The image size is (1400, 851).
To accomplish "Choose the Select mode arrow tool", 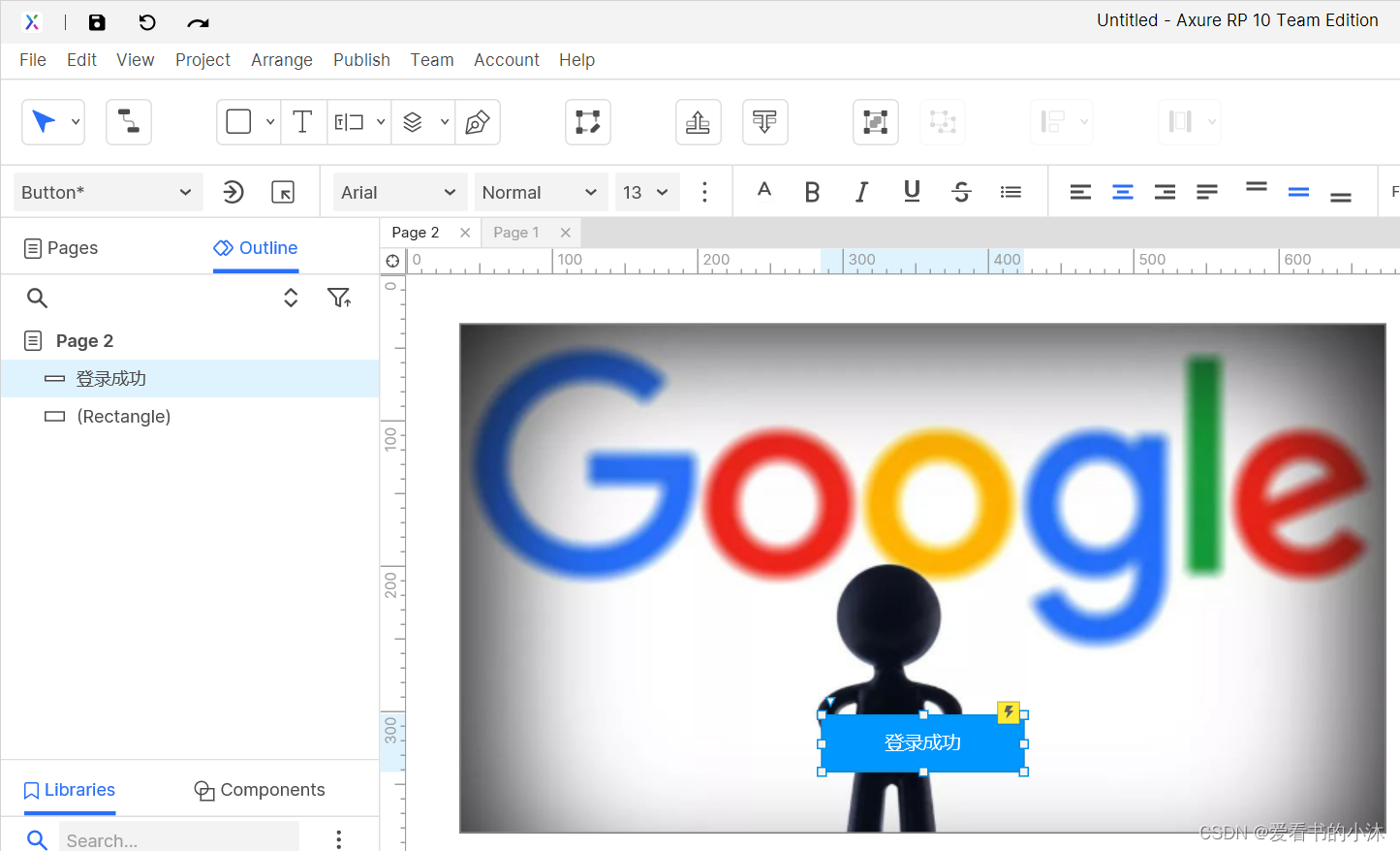I will 44,122.
